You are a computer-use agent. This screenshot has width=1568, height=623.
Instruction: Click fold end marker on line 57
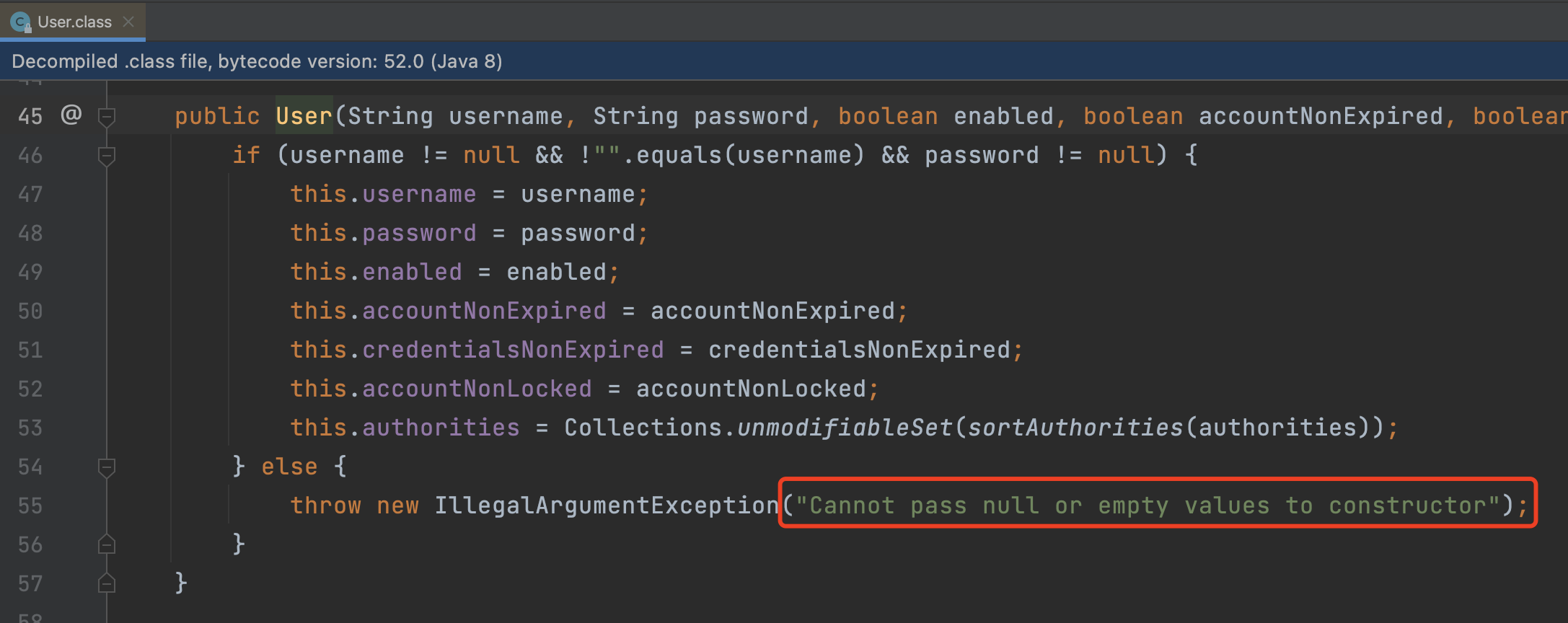click(x=107, y=583)
